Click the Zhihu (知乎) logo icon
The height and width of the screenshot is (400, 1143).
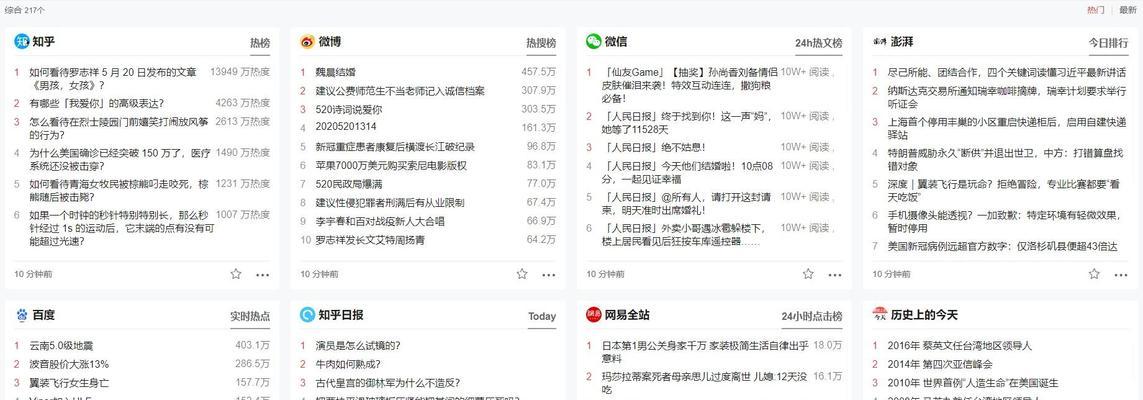tap(22, 42)
